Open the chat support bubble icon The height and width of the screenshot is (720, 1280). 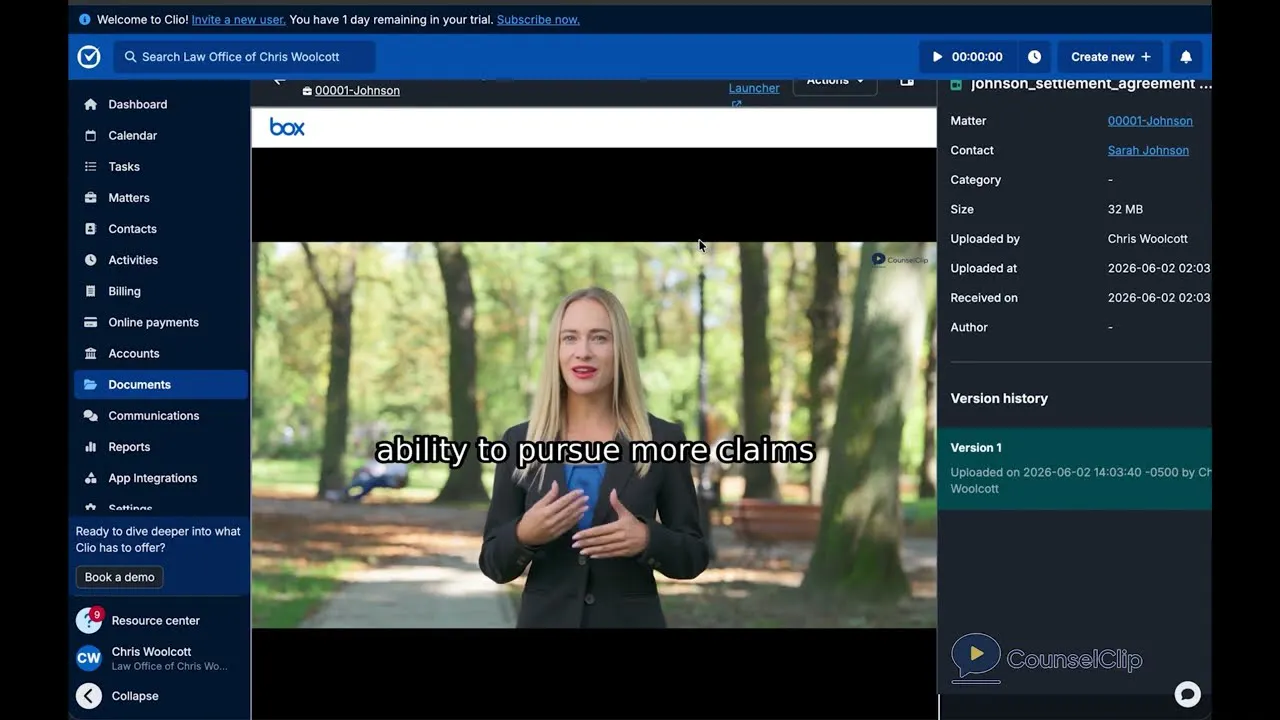pyautogui.click(x=1187, y=694)
